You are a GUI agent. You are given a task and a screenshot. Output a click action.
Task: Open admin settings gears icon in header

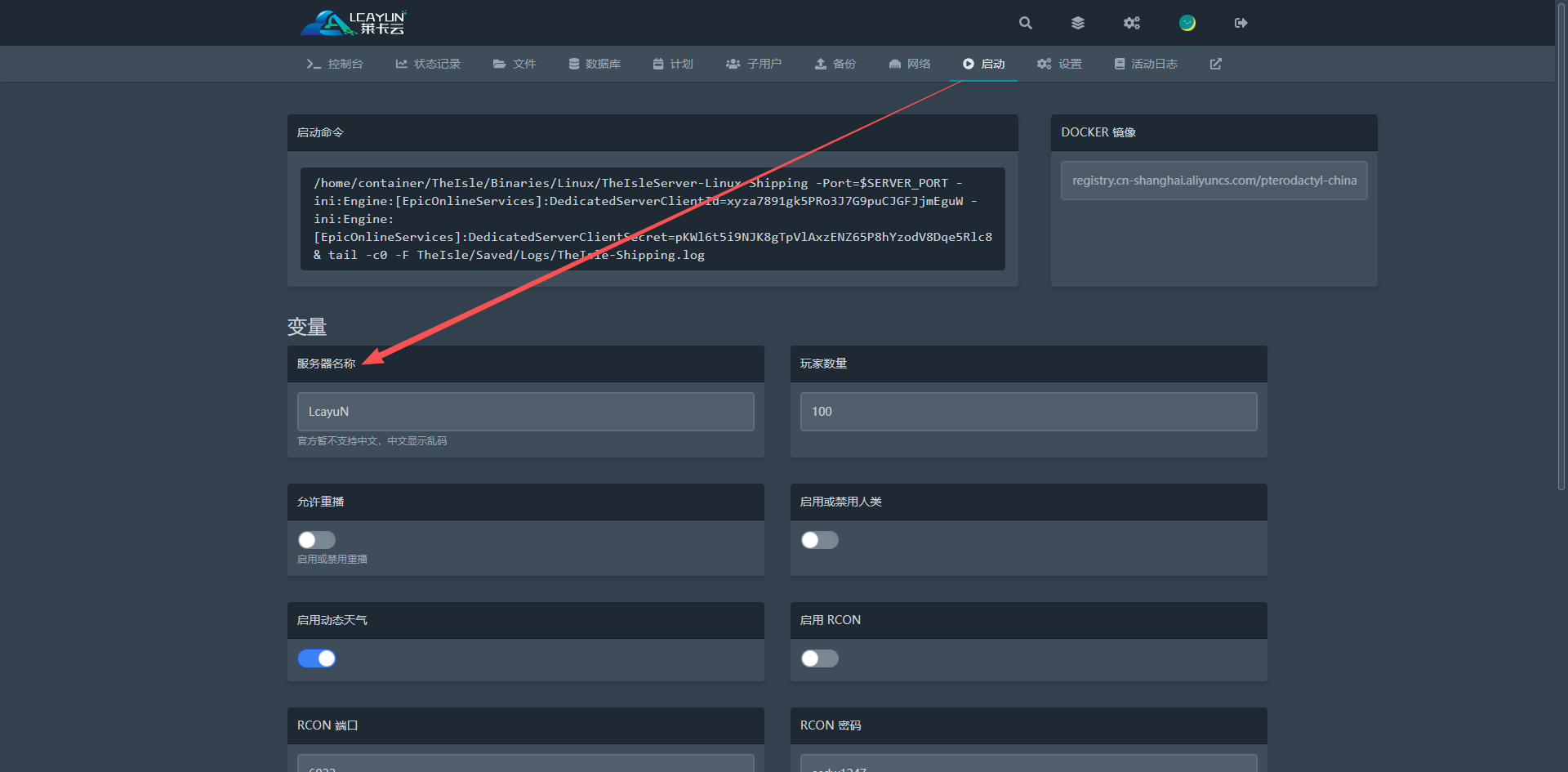pos(1131,23)
